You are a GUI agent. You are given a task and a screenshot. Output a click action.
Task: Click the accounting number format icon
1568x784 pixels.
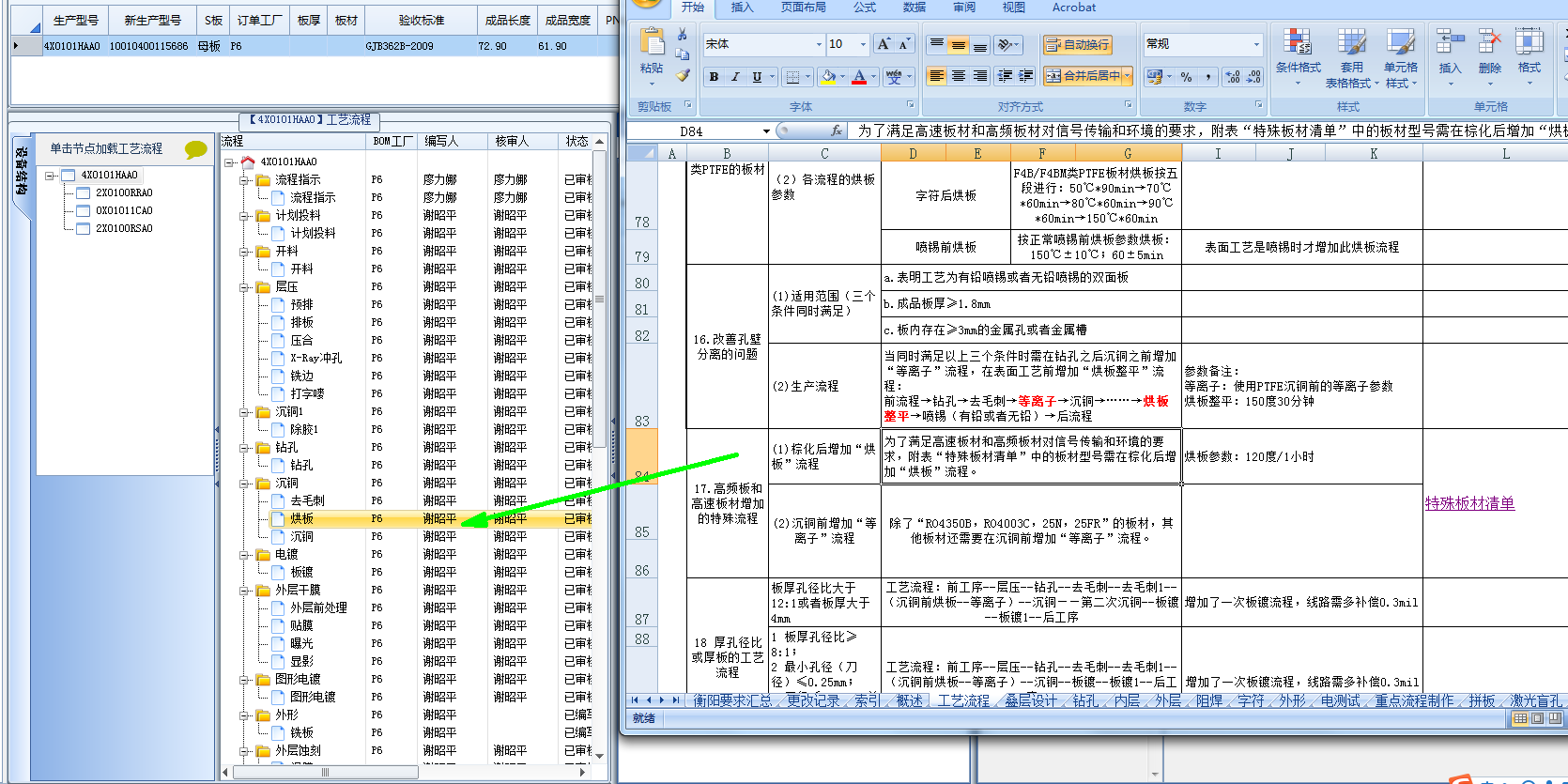click(1155, 77)
